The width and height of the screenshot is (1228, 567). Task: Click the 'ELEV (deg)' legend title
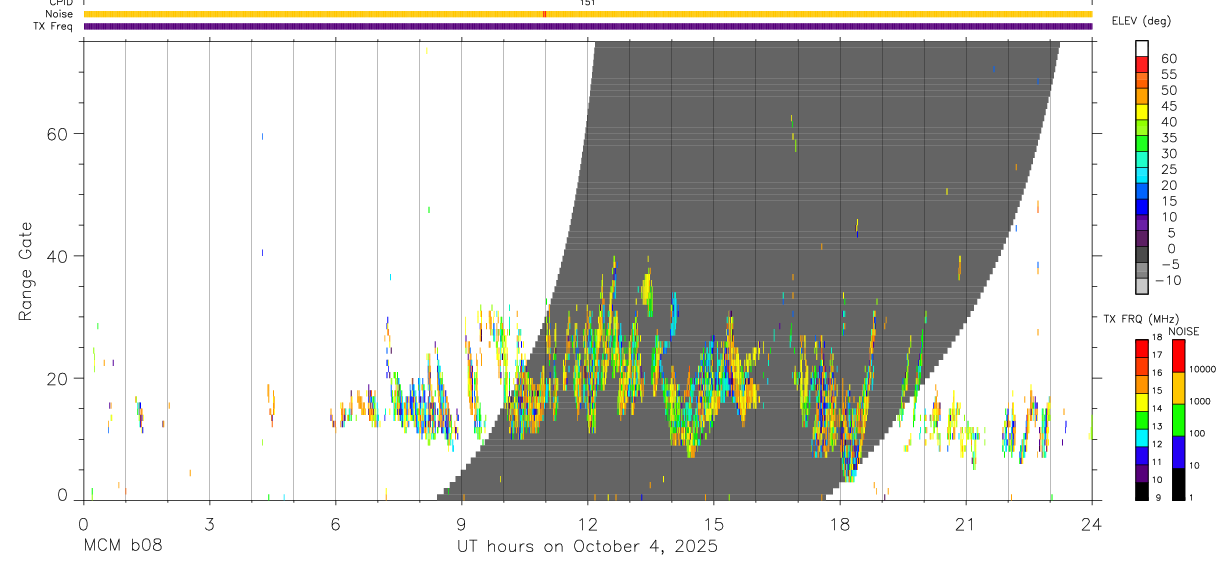1140,21
